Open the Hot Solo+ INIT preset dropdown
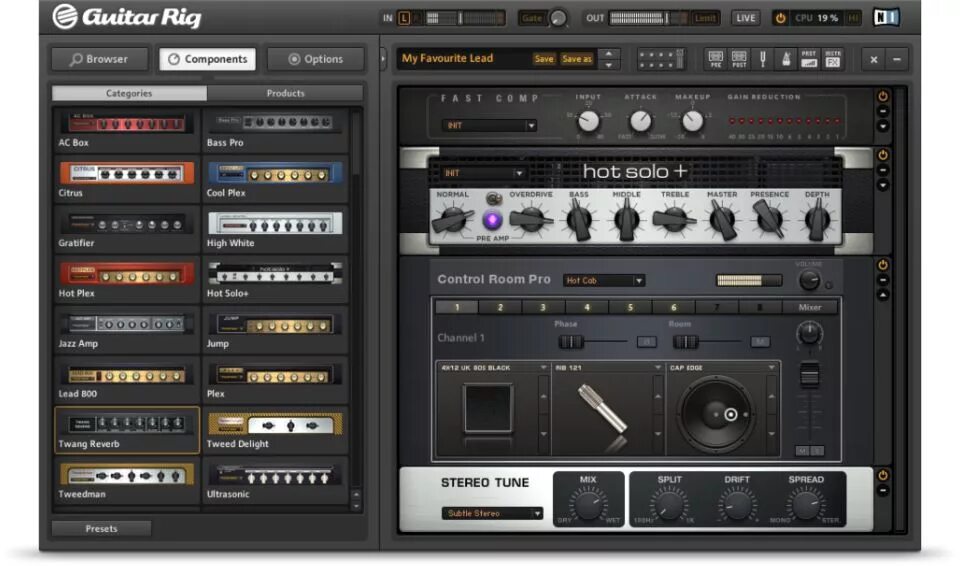The width and height of the screenshot is (960, 566). tap(484, 173)
